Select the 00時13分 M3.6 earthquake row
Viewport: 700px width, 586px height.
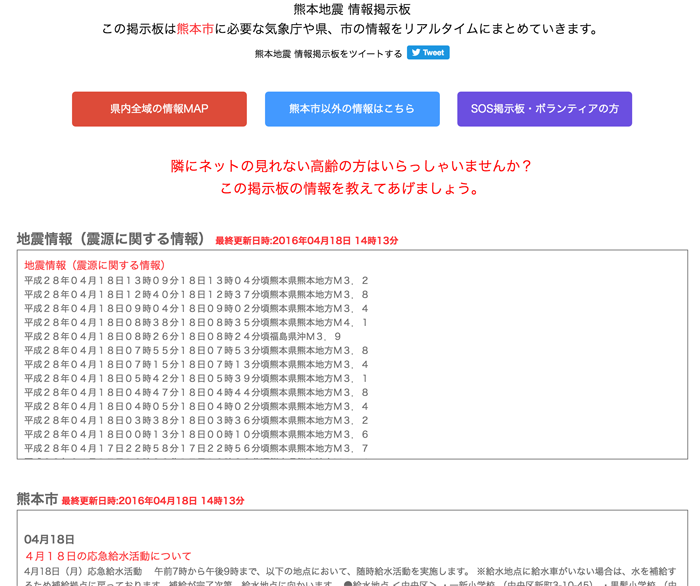[196, 434]
